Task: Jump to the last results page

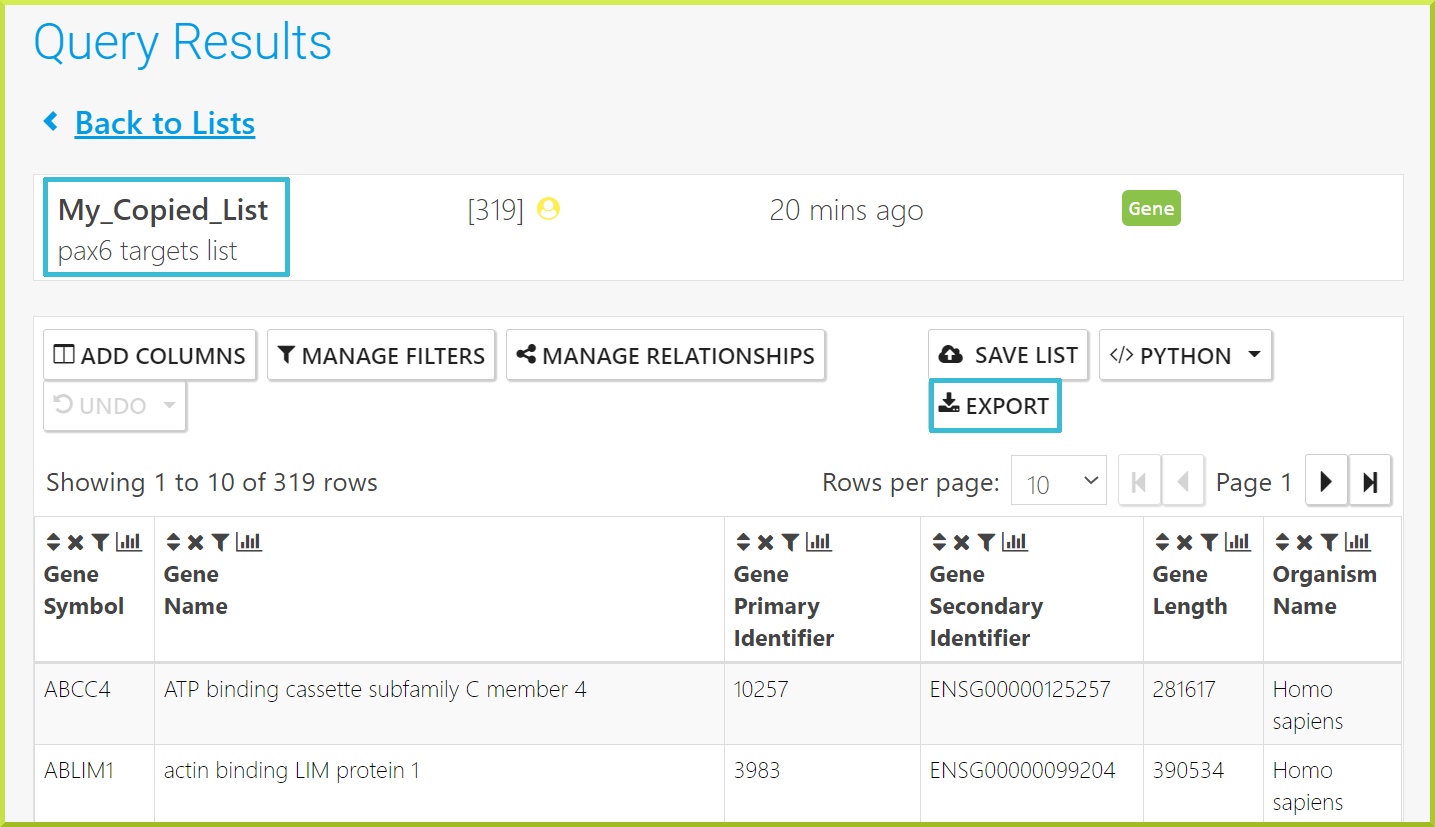Action: coord(1370,481)
